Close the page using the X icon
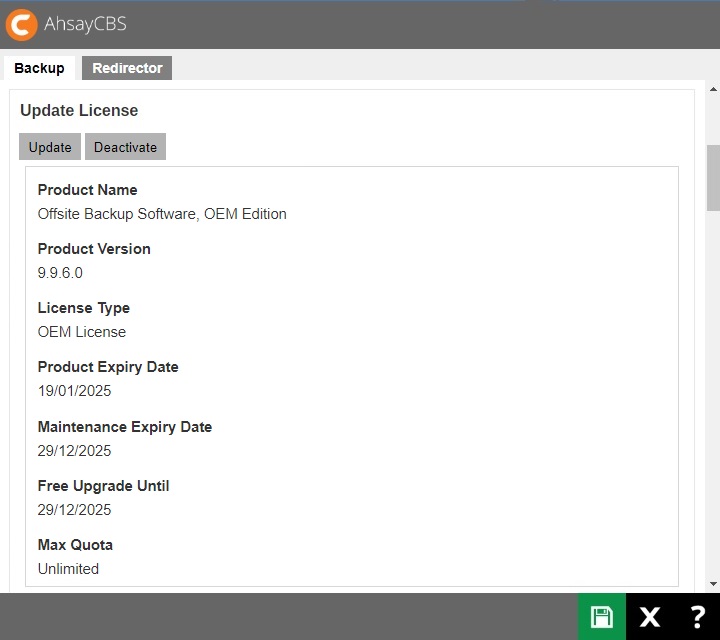This screenshot has width=720, height=640. click(x=650, y=617)
